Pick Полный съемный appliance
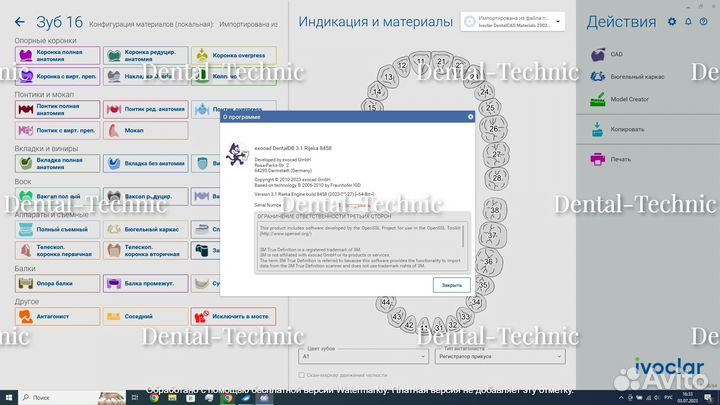 57,229
